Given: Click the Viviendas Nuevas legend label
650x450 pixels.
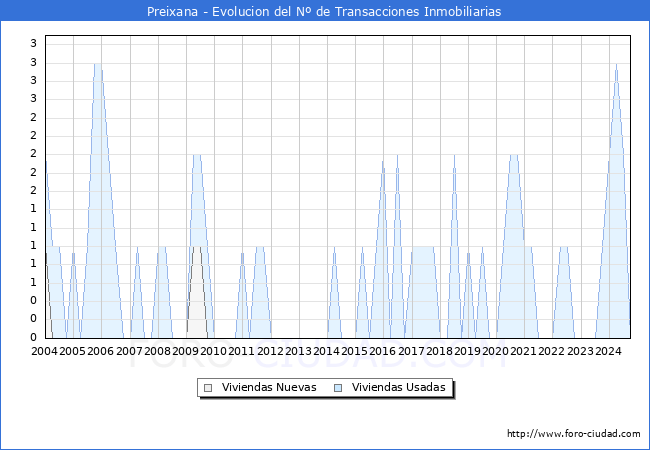Looking at the screenshot, I should (x=269, y=387).
